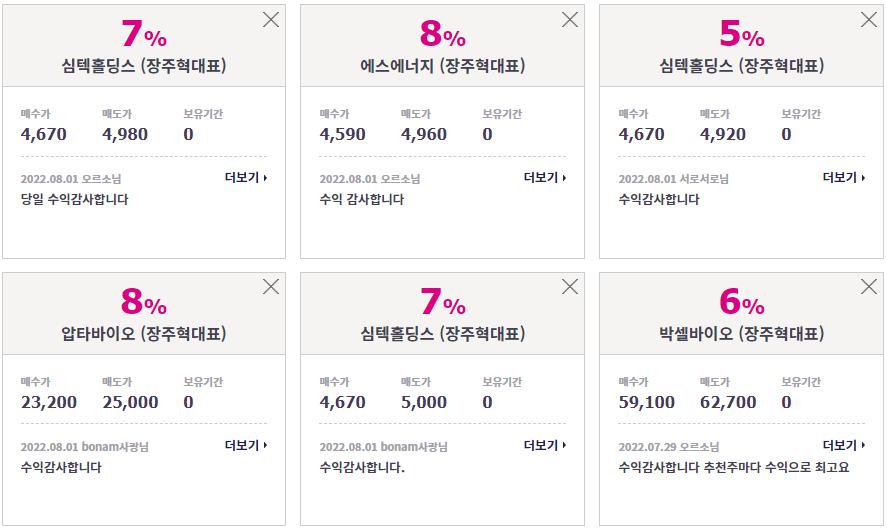Expand 더보기 in the 에스에너지 card
Screen dimensions: 887x531
pos(545,178)
